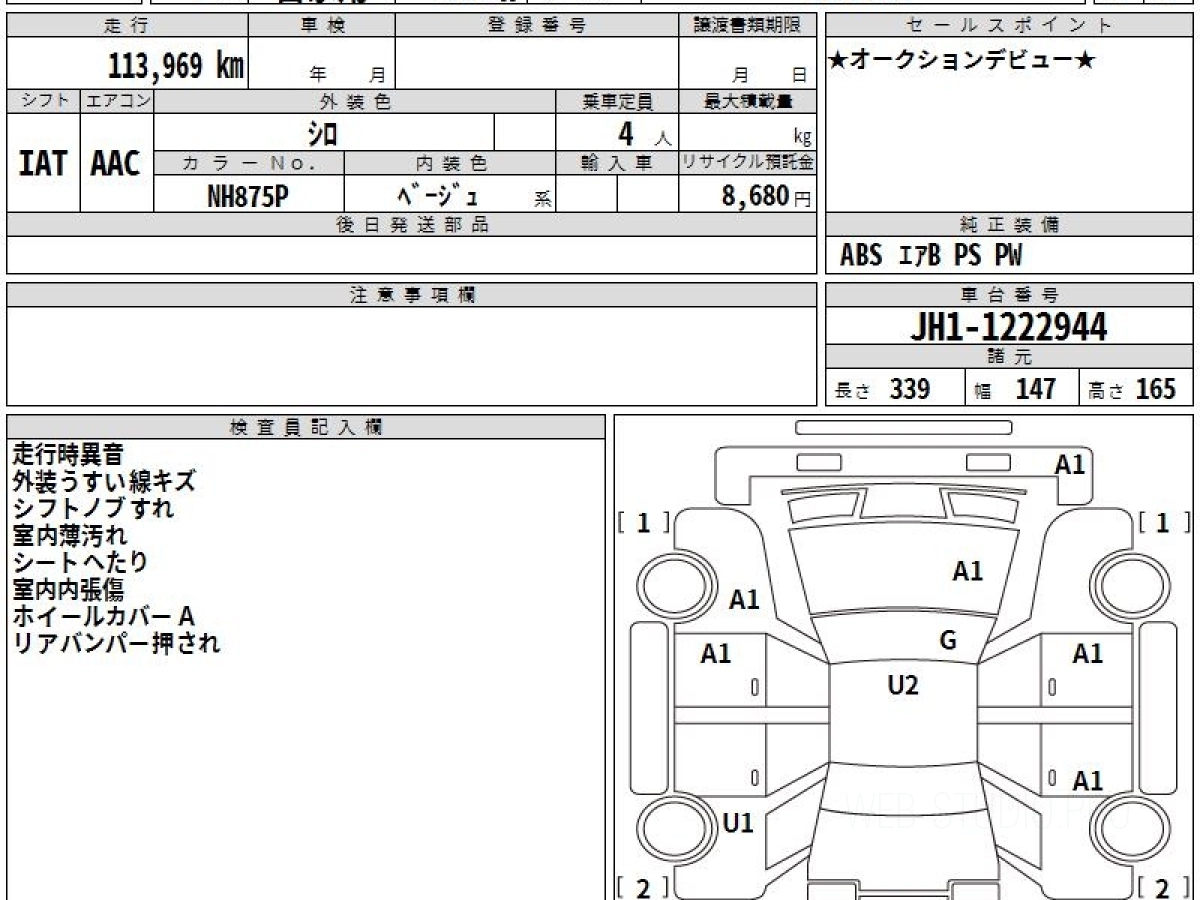This screenshot has height=900, width=1200.
Task: Click the 純正装備 header
Action: [x=1009, y=225]
